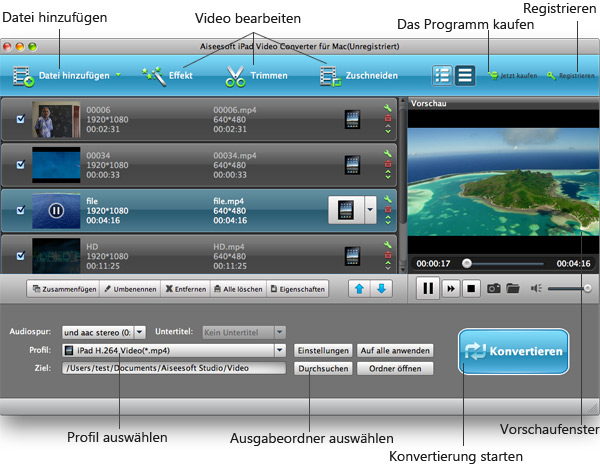Open settings wrench for 00006 row
600x468 pixels.
pyautogui.click(x=388, y=108)
